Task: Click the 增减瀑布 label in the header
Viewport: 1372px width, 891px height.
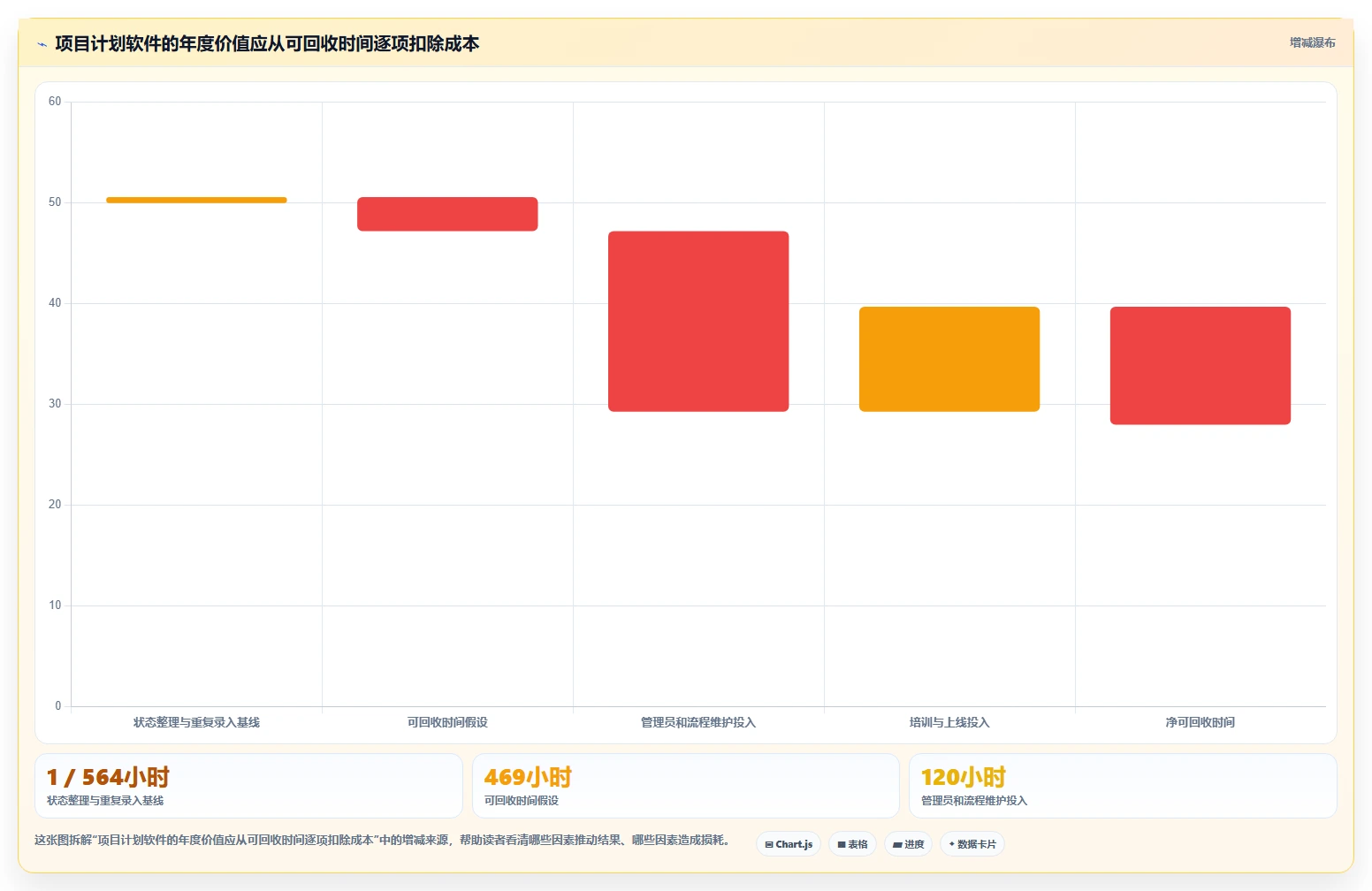Action: tap(1312, 42)
